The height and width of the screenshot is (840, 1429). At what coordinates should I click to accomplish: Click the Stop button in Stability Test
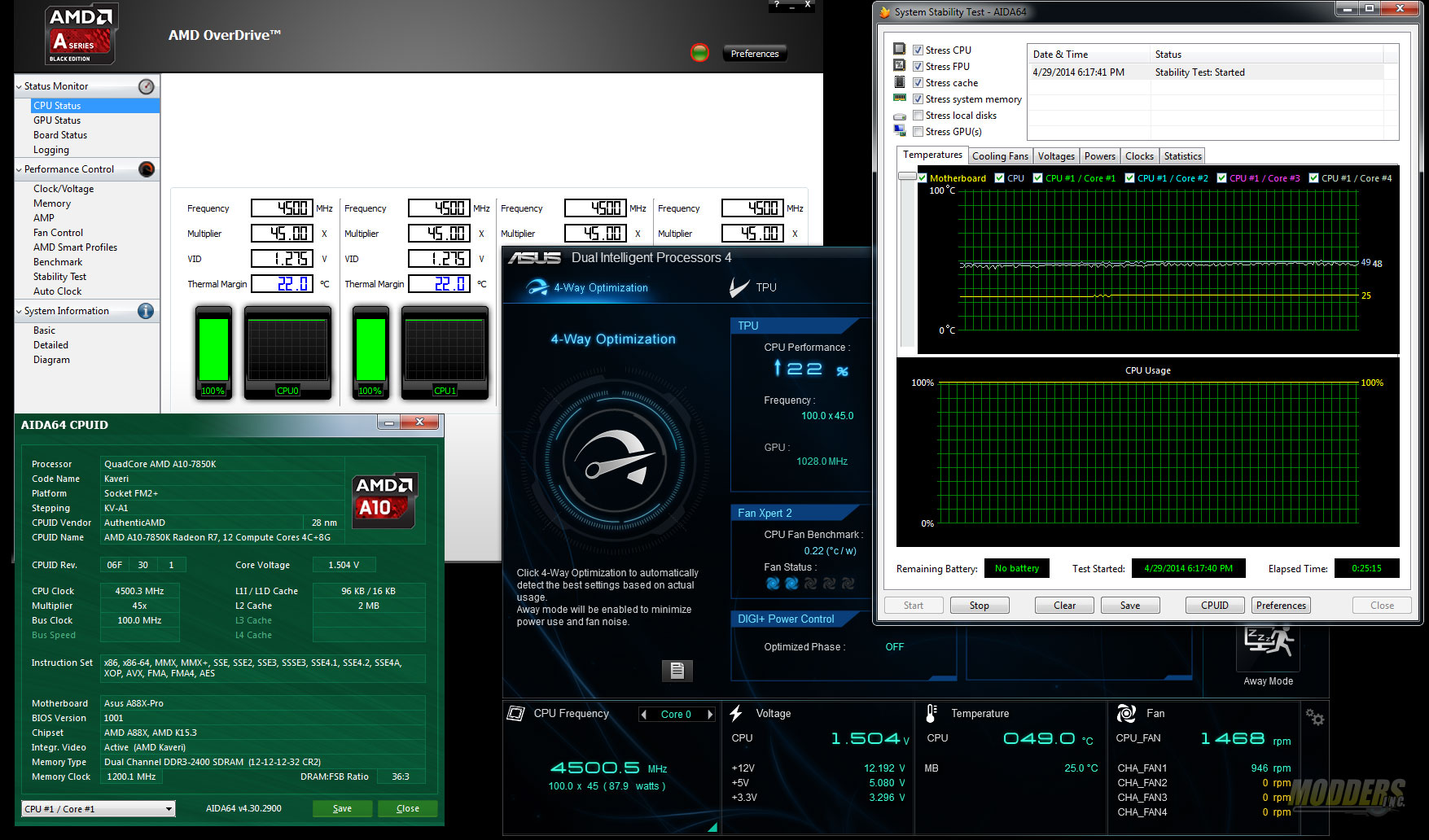click(x=980, y=606)
